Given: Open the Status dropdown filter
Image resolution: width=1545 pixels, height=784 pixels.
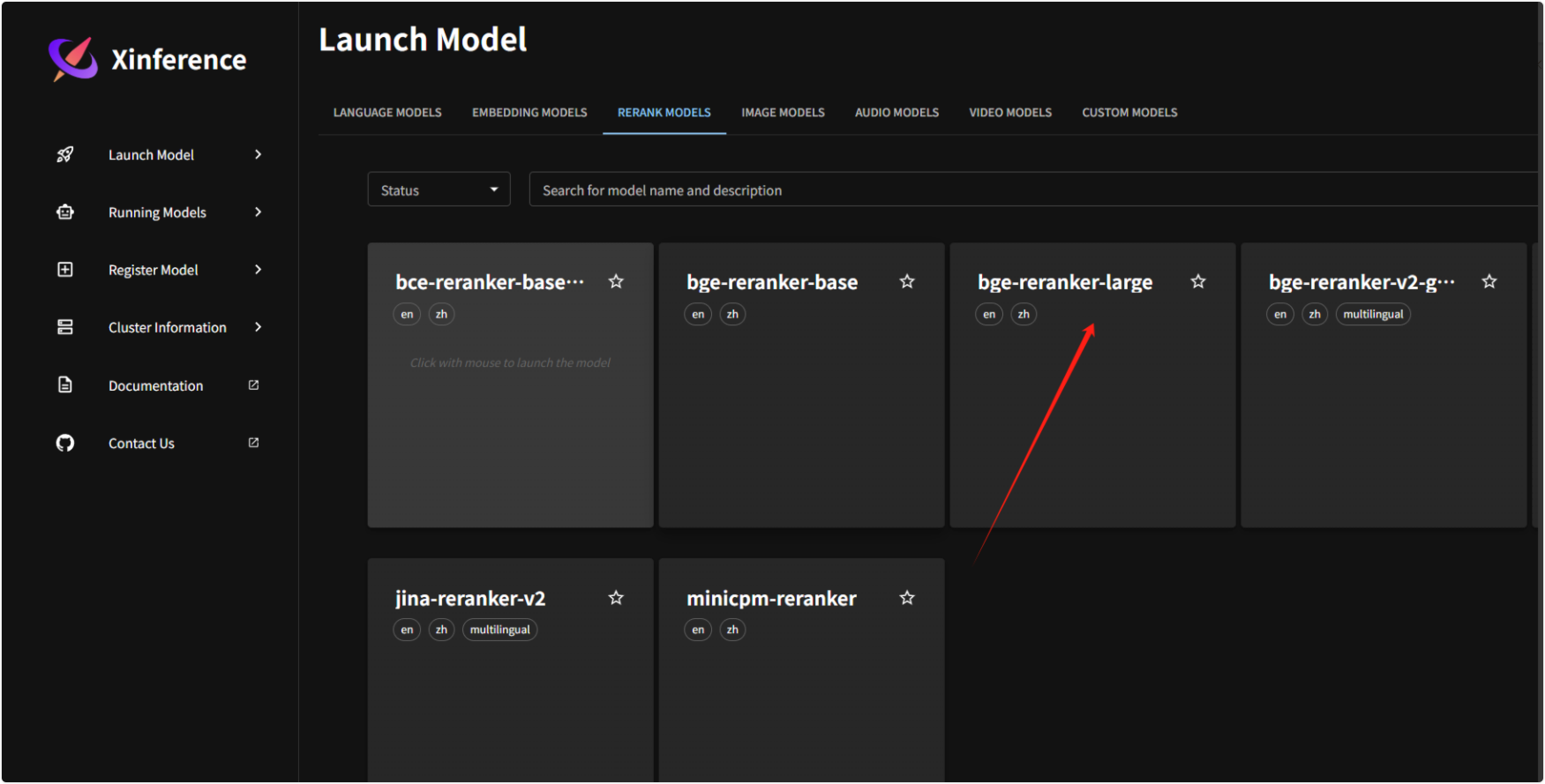Looking at the screenshot, I should pyautogui.click(x=439, y=190).
